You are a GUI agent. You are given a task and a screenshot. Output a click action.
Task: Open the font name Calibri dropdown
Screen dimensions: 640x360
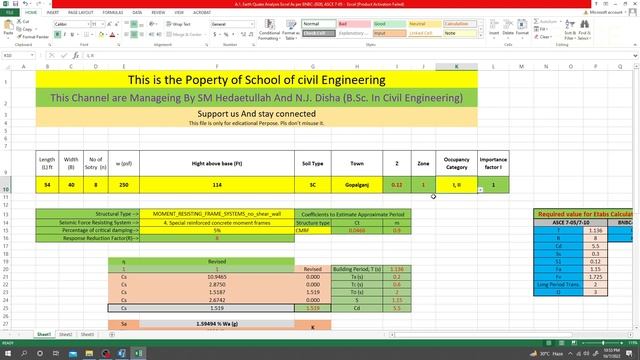88,24
